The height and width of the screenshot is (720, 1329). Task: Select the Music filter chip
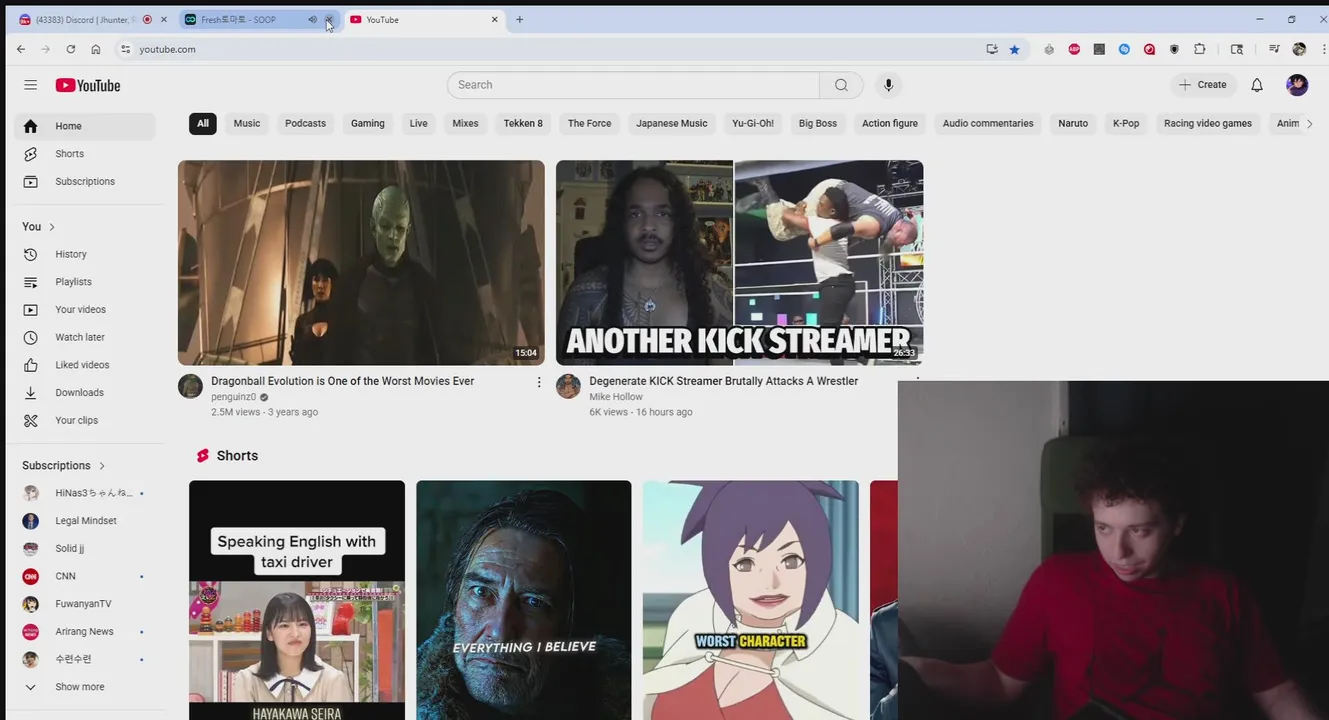point(247,123)
